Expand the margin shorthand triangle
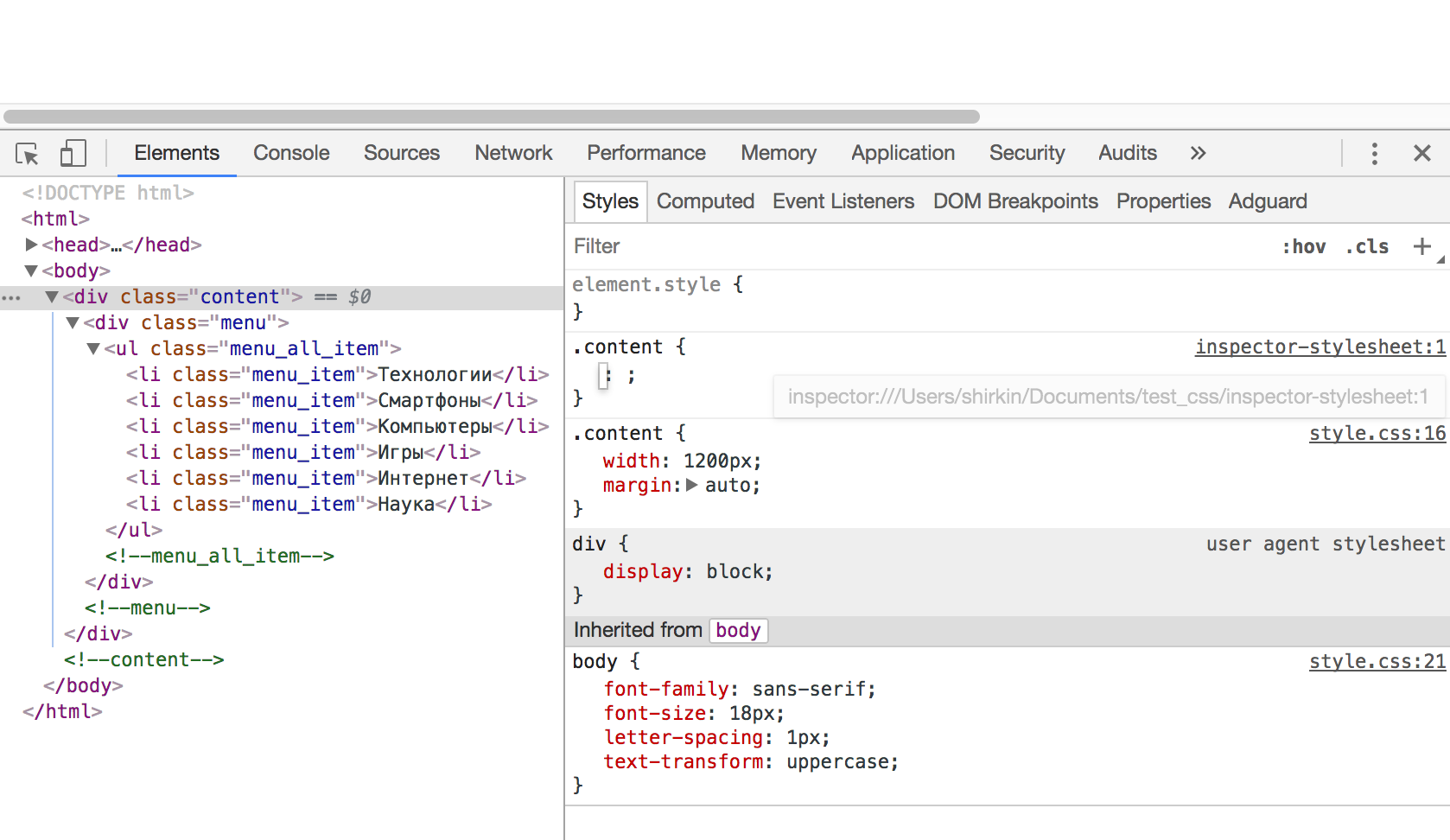The height and width of the screenshot is (840, 1450). click(x=691, y=485)
